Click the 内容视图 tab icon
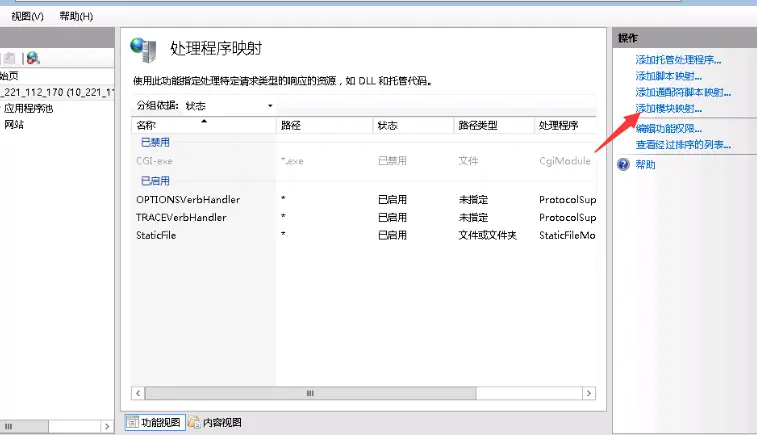The height and width of the screenshot is (435, 757). [x=194, y=422]
